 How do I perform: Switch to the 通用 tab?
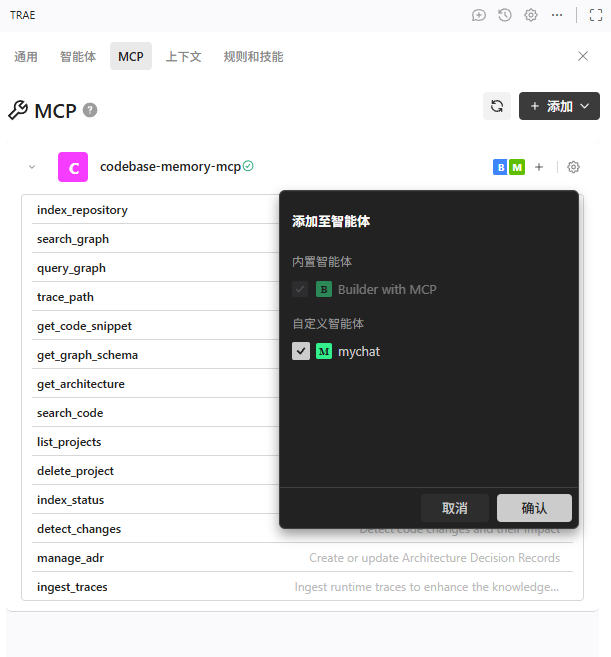[26, 56]
